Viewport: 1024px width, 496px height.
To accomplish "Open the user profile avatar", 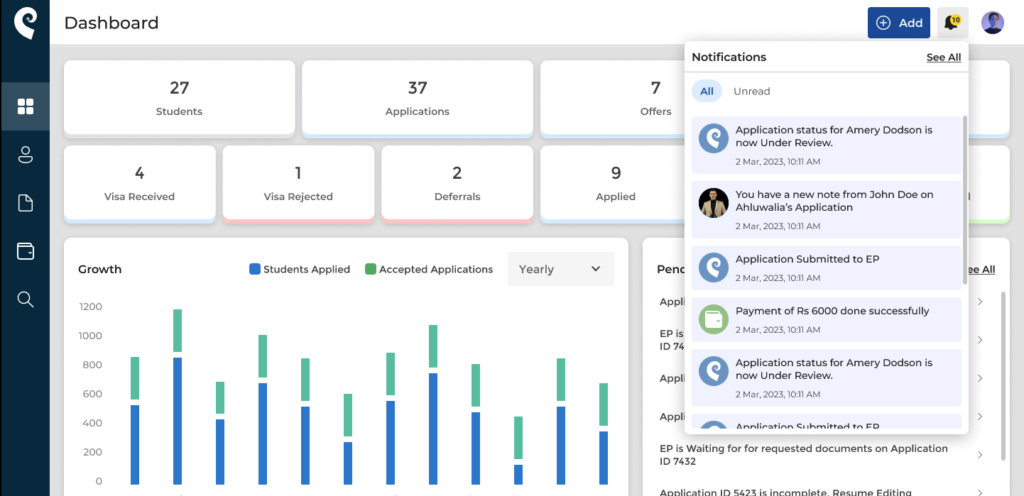I will (x=992, y=23).
